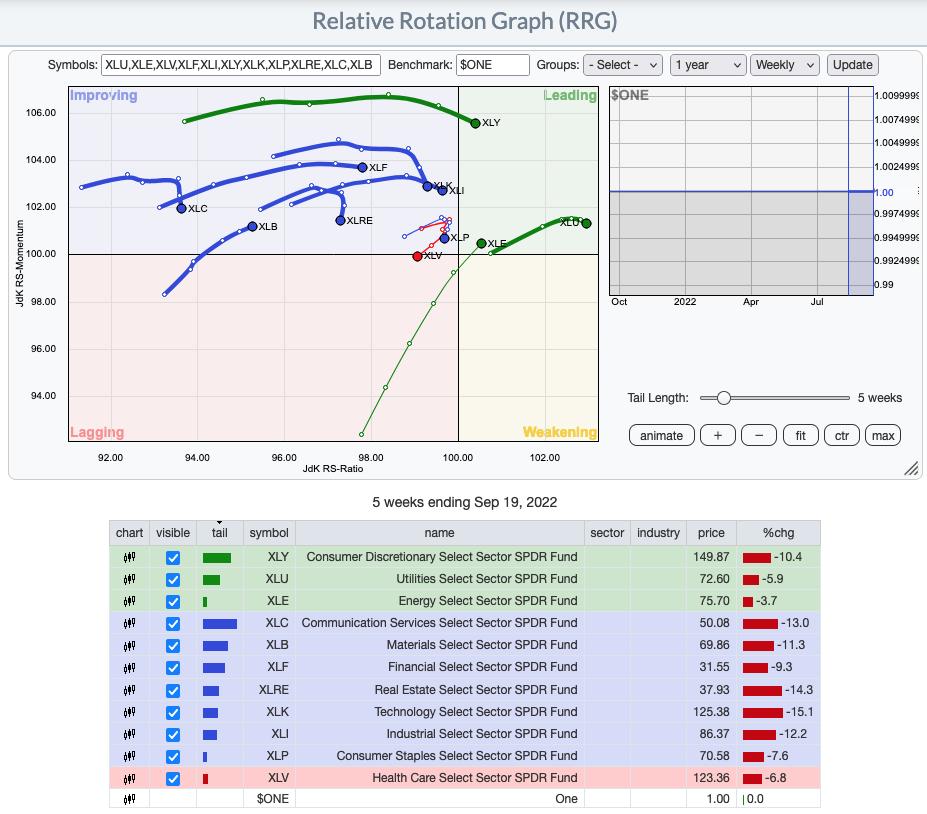This screenshot has height=814, width=927.
Task: Select the XLB point on the graph
Action: tap(252, 226)
